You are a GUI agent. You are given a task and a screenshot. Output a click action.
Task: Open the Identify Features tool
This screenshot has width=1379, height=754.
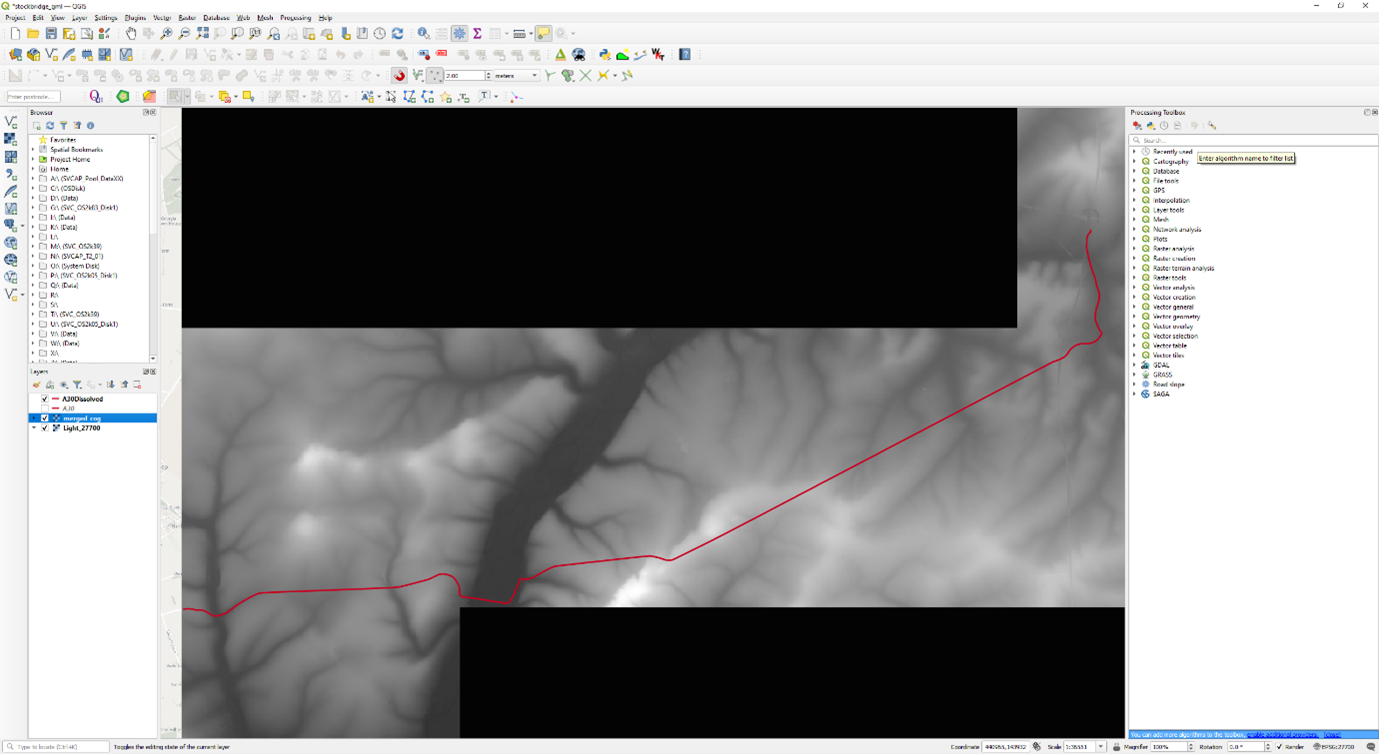click(x=423, y=34)
